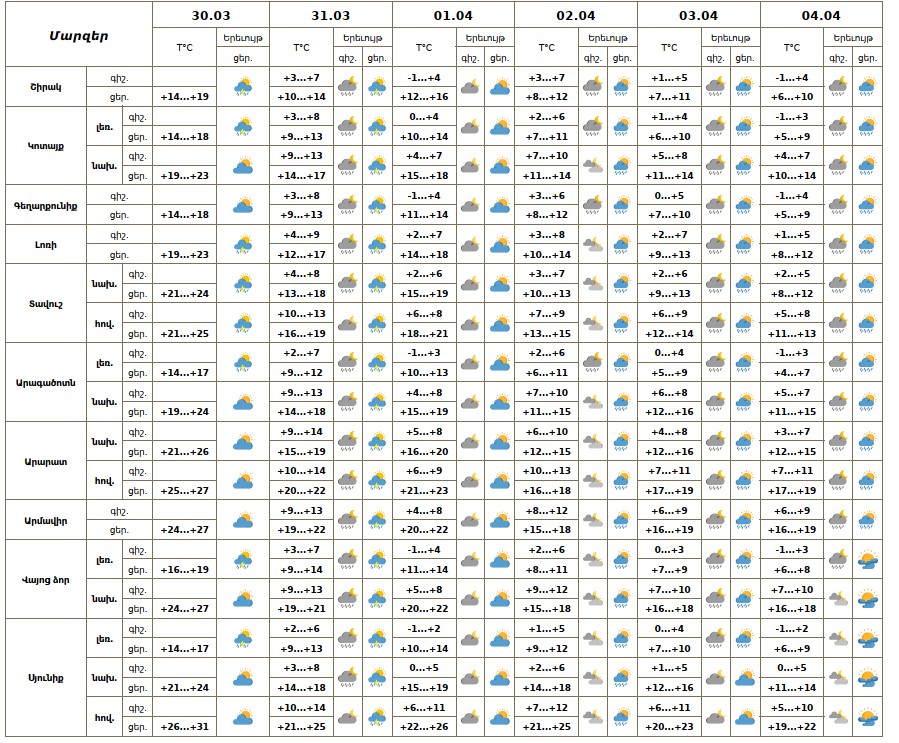Click the Արմավիր region row label
Screen dimensions: 899x743
click(46, 520)
